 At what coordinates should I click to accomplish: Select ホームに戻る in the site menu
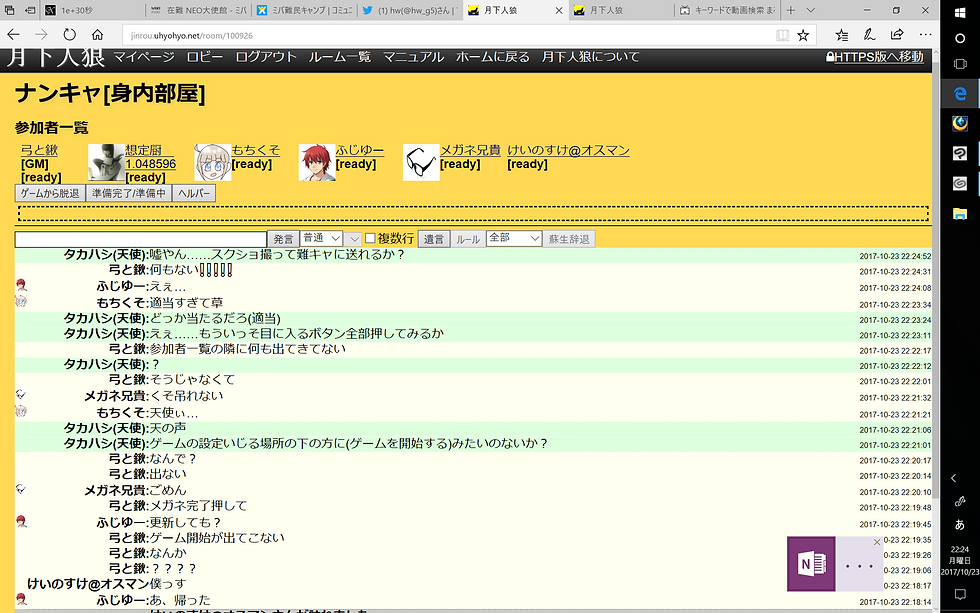(492, 57)
